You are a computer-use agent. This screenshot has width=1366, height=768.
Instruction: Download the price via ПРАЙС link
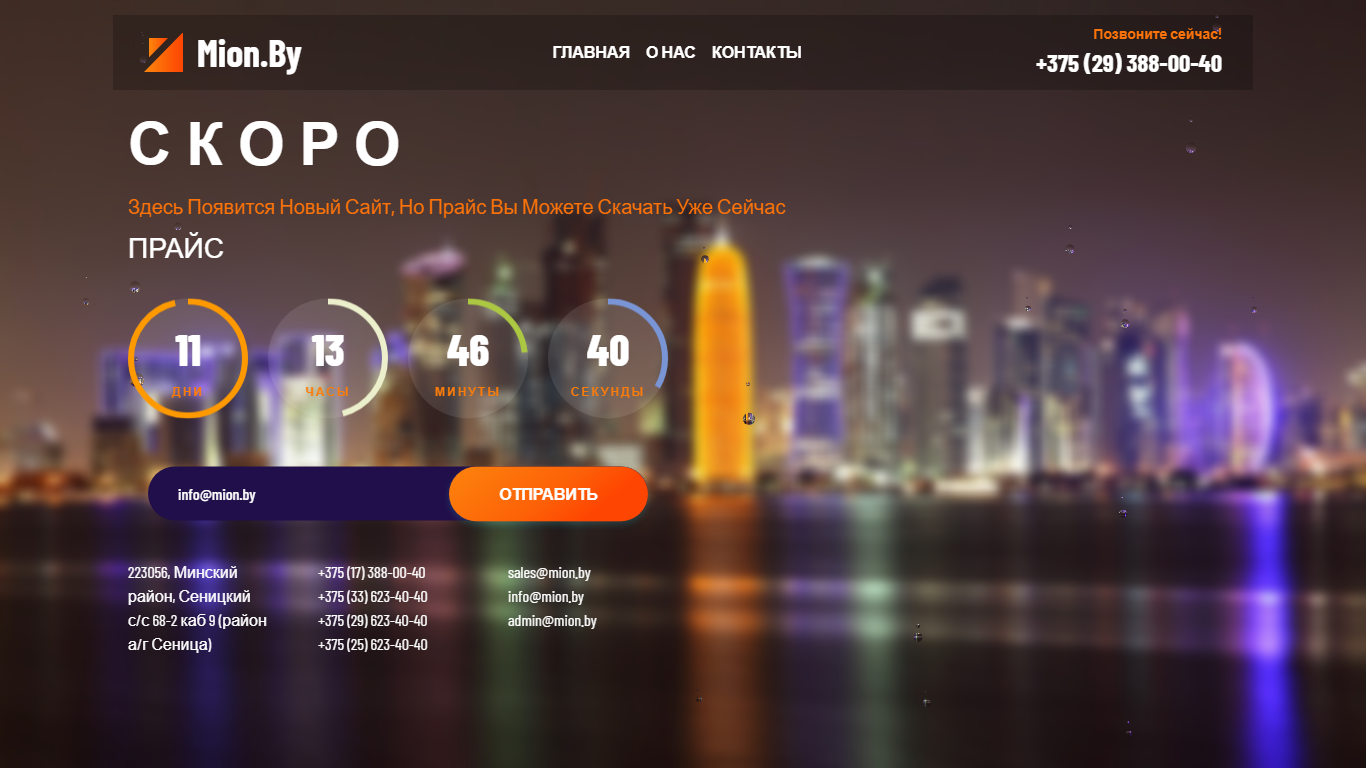[x=176, y=248]
